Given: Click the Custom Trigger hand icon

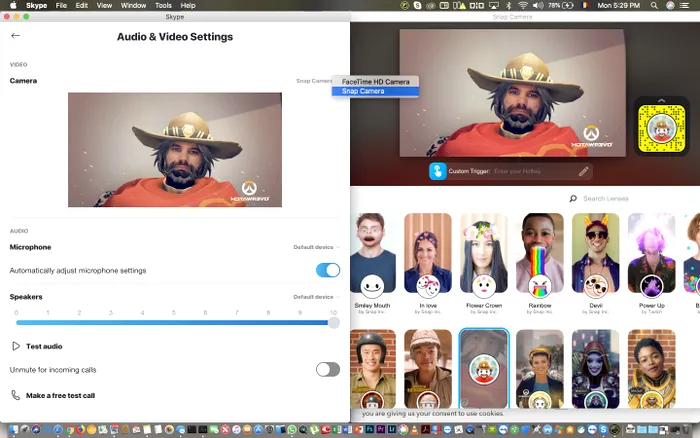Looking at the screenshot, I should (438, 171).
